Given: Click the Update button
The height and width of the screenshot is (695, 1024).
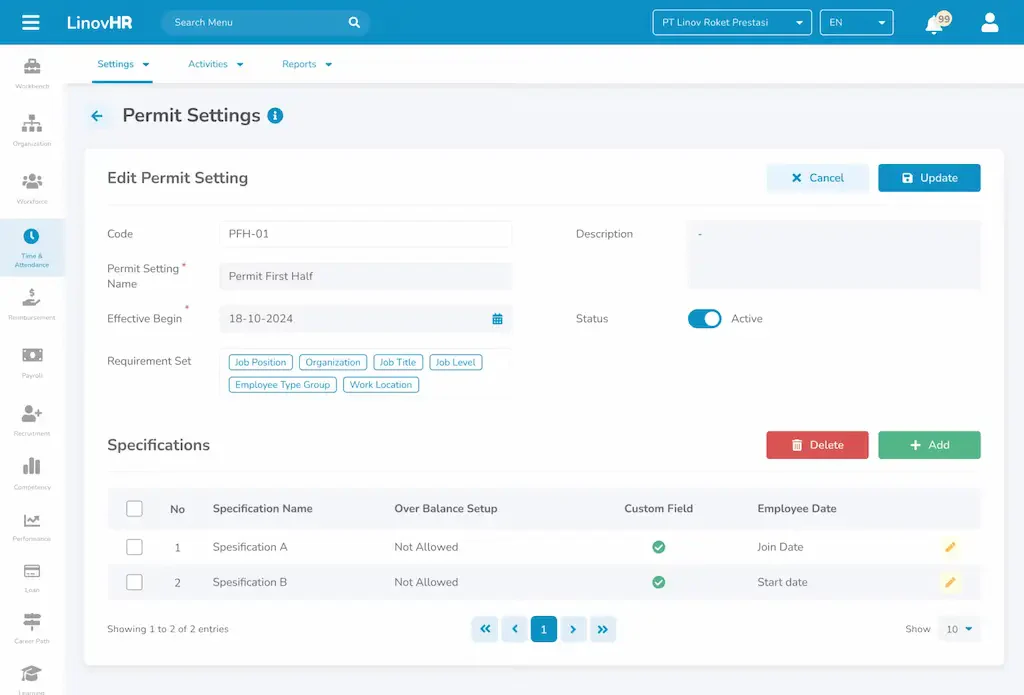Looking at the screenshot, I should coord(929,178).
